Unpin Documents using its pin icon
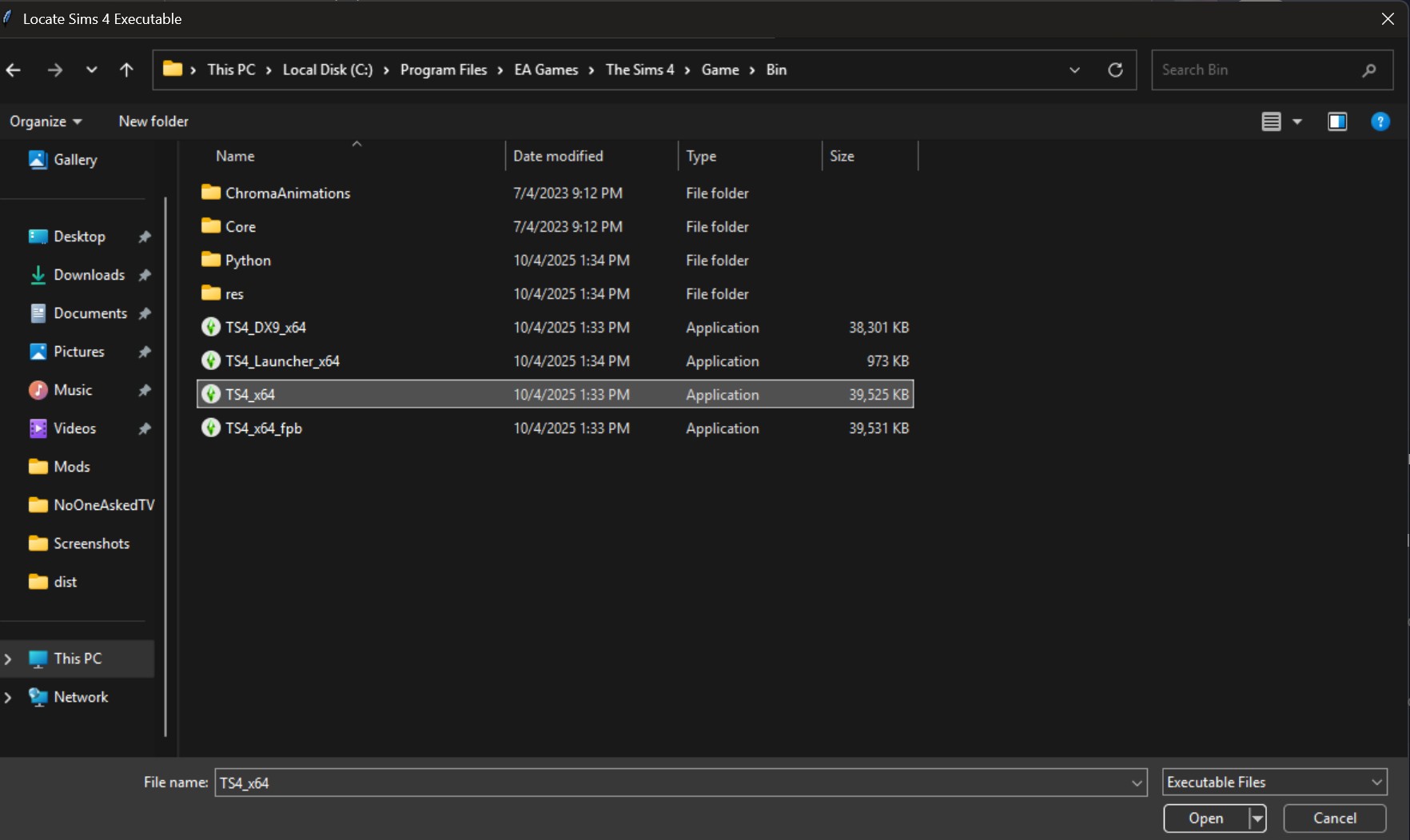The height and width of the screenshot is (840, 1410). 145,313
